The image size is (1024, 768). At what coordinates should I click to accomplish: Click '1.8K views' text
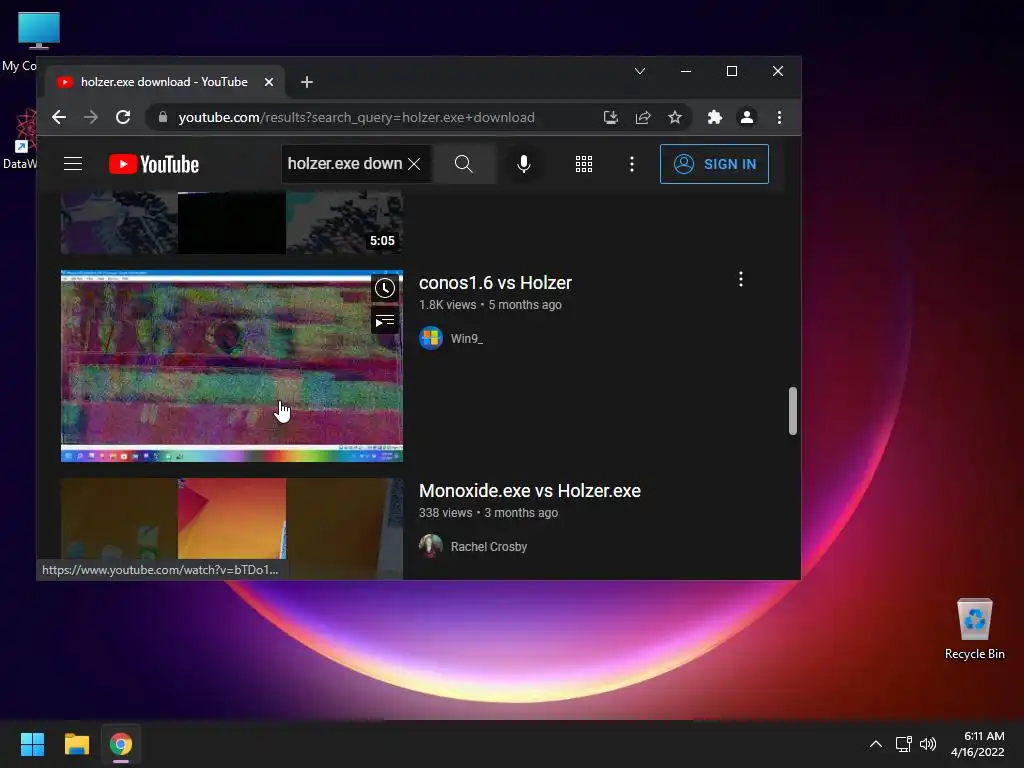[x=447, y=305]
